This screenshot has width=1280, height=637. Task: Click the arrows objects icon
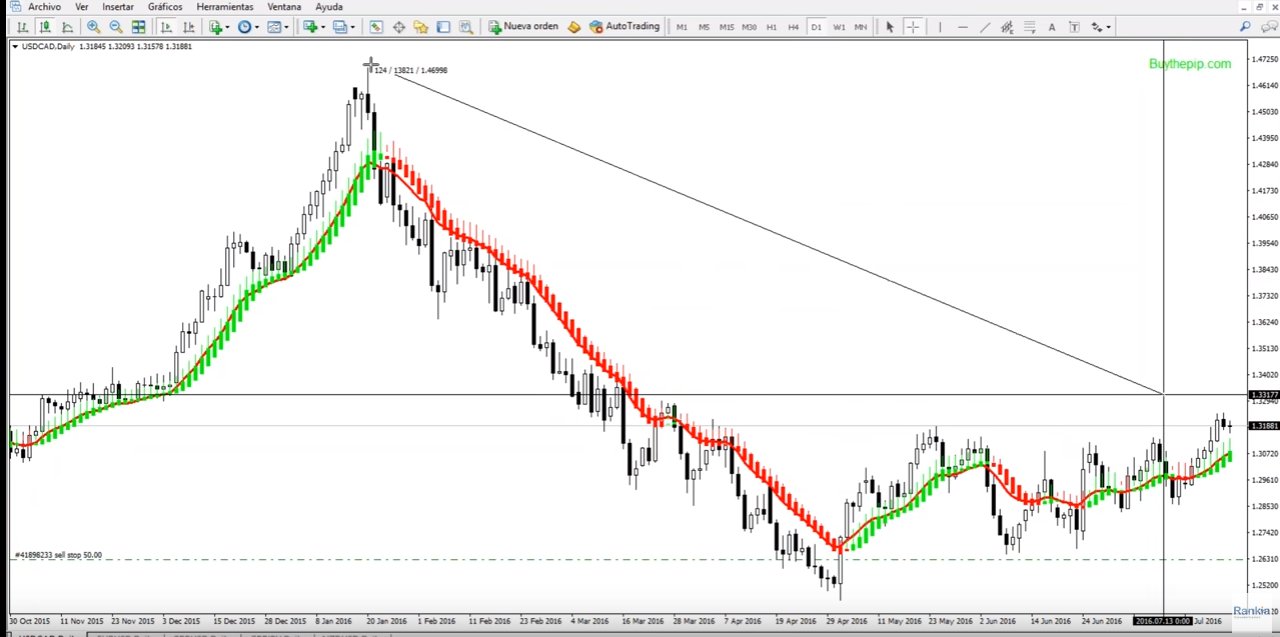coord(1097,27)
